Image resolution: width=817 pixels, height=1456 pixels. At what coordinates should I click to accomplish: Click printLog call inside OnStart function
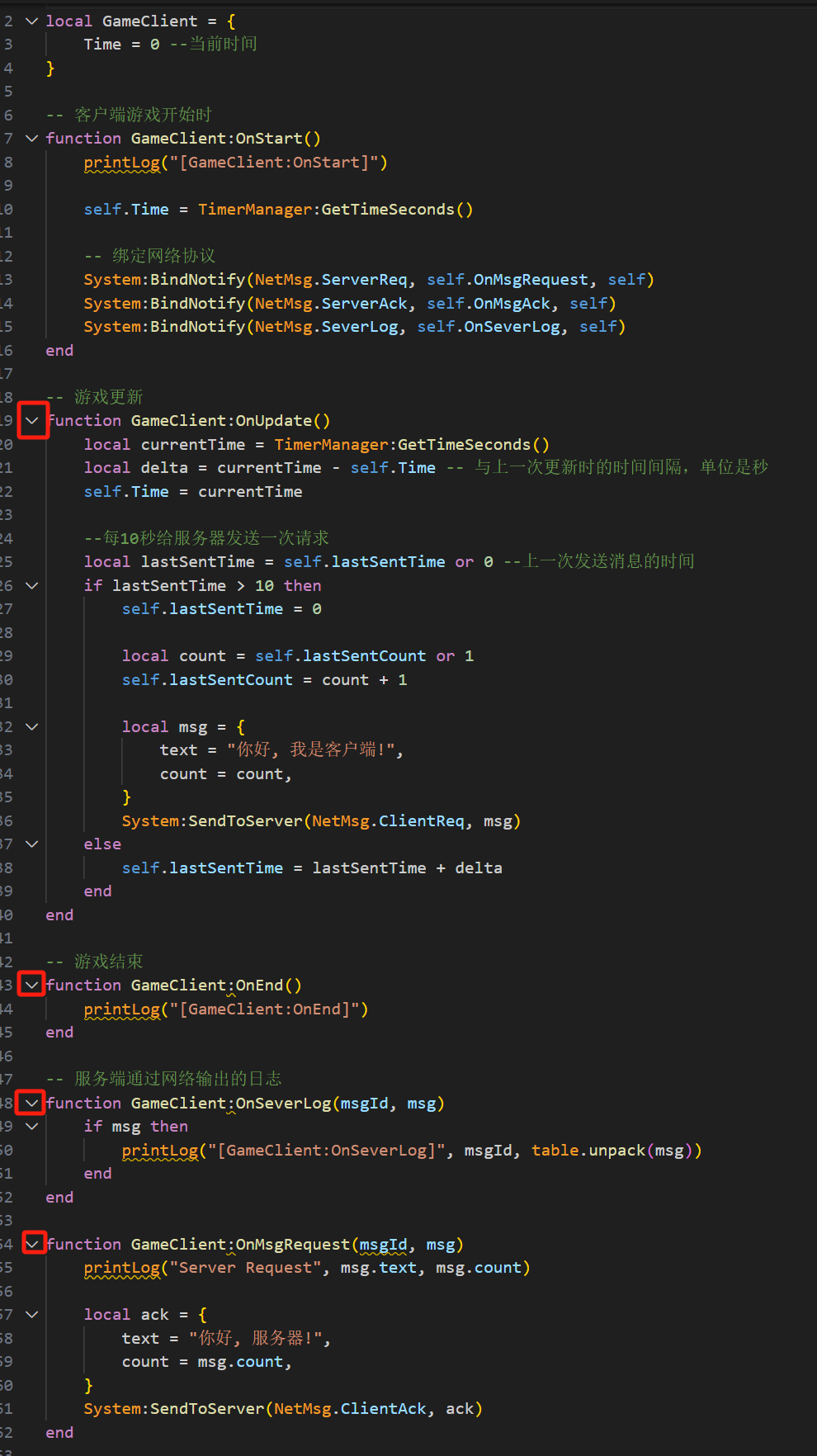[x=121, y=163]
